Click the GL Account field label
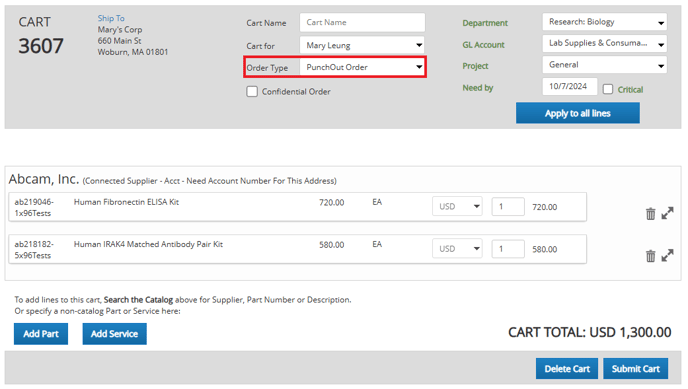This screenshot has height=389, width=688. coord(483,45)
